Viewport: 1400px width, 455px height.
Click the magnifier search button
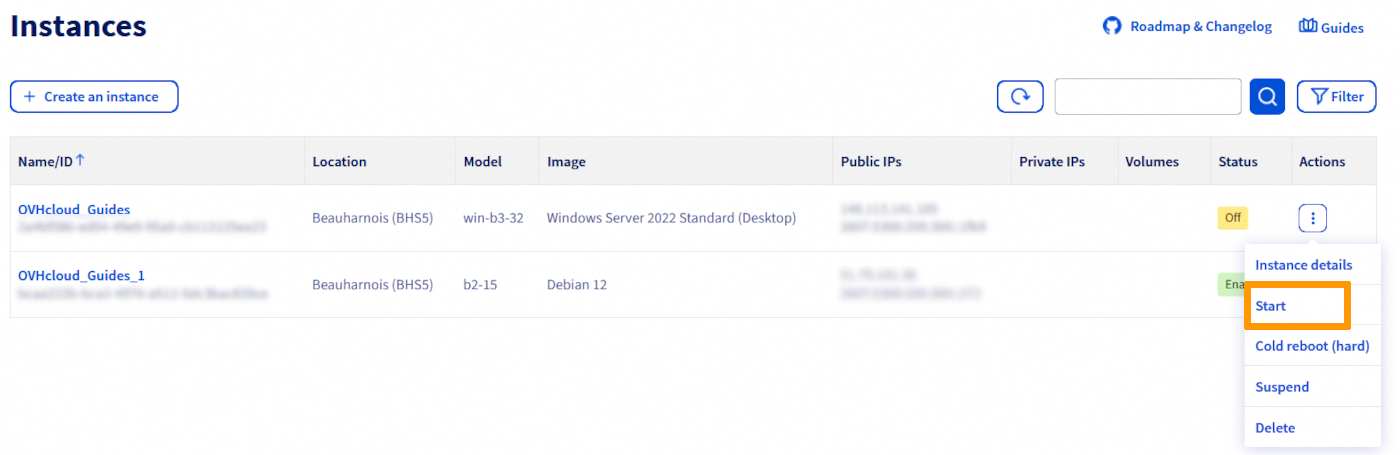(x=1267, y=97)
